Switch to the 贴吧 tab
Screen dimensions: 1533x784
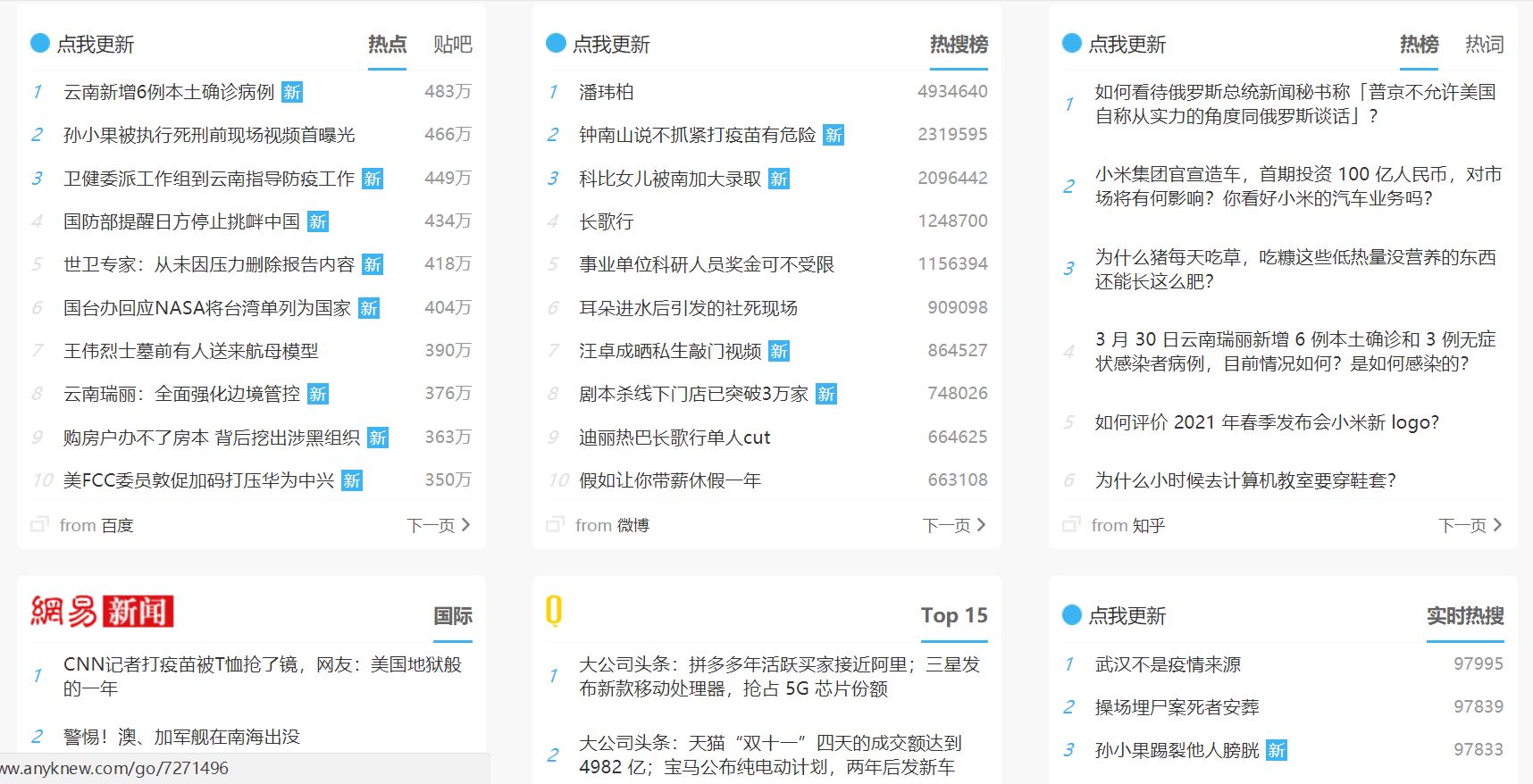453,45
